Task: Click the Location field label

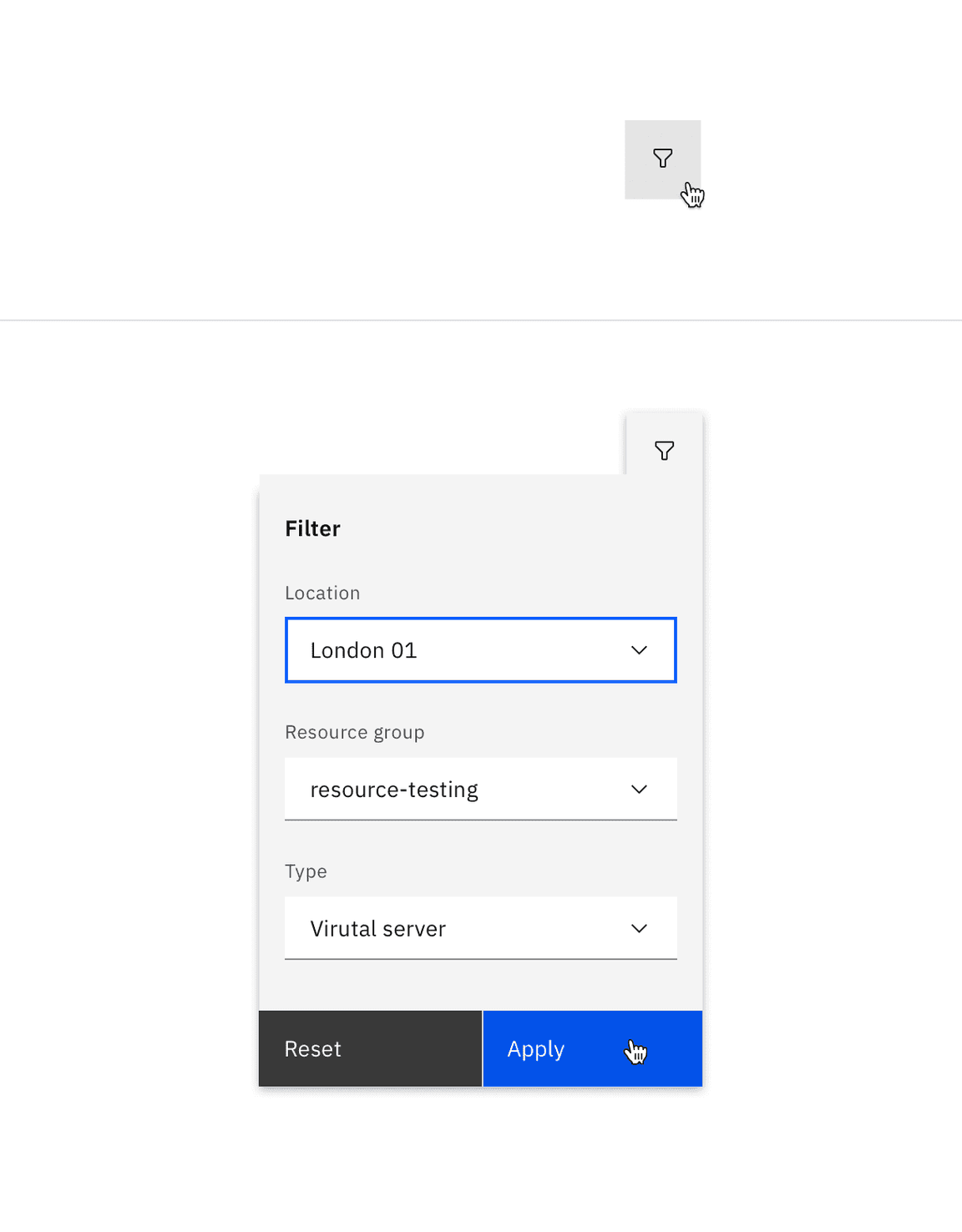Action: 322,593
